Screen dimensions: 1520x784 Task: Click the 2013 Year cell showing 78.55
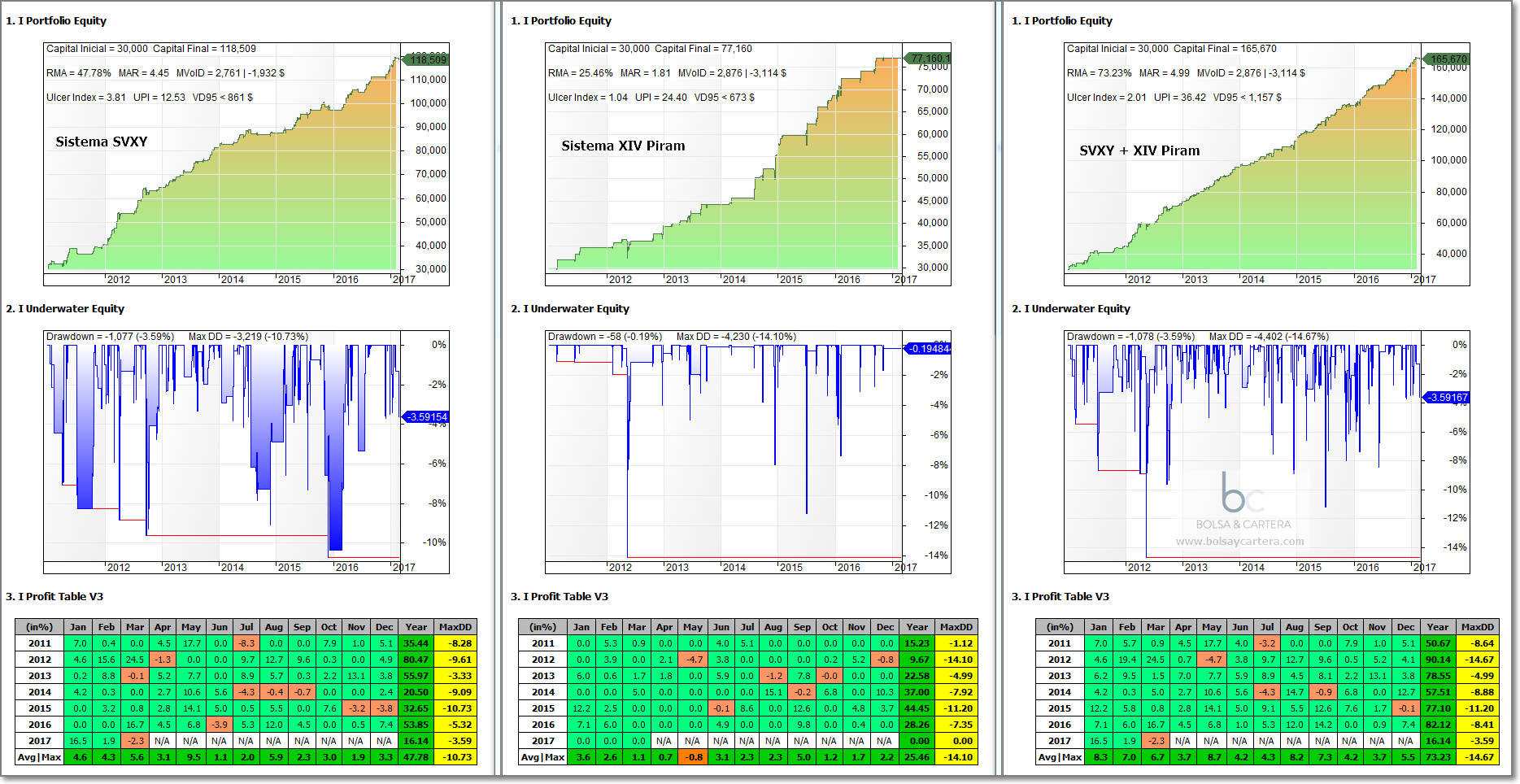[1438, 676]
